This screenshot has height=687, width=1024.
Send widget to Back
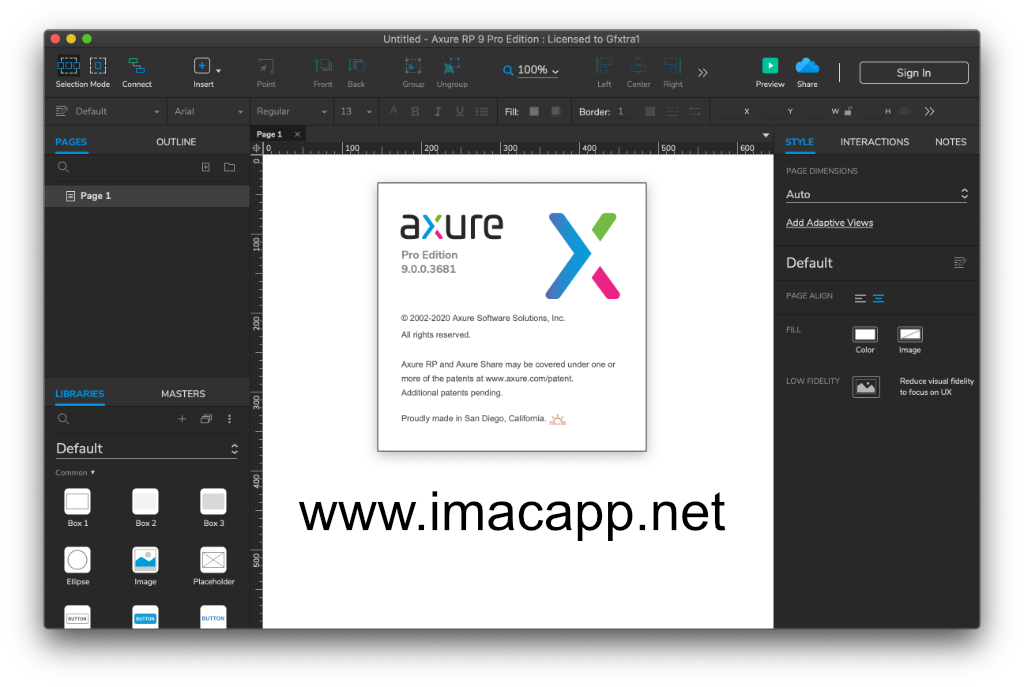(356, 65)
